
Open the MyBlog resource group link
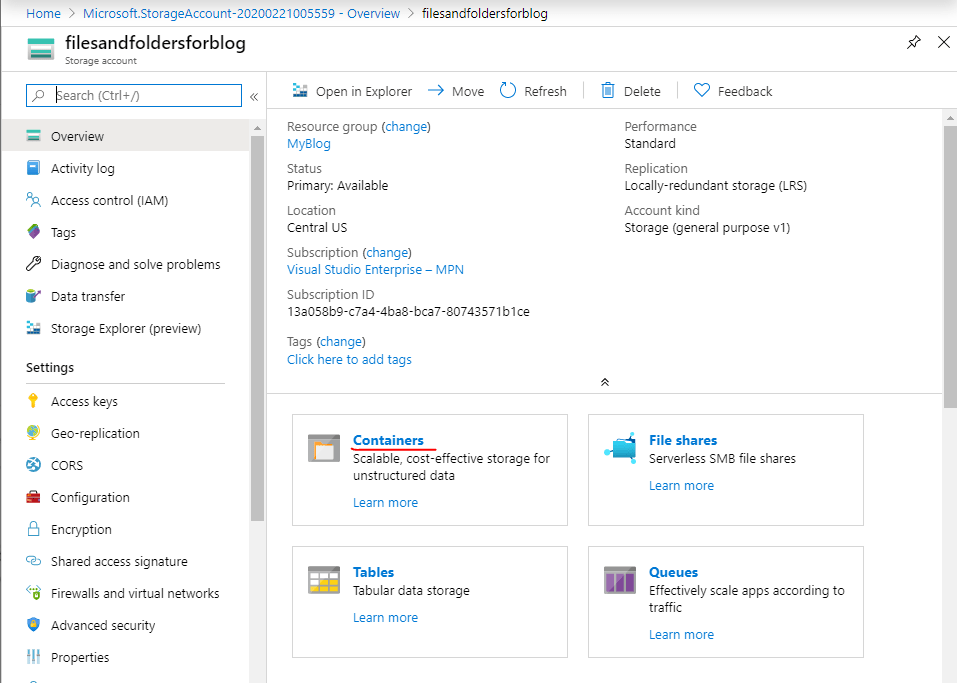[308, 143]
